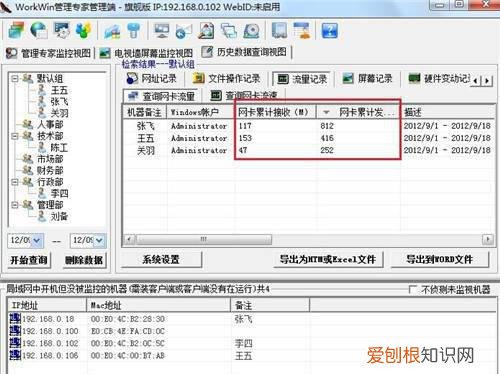500x374 pixels.
Task: Open the 文件操作记录 tab
Action: coord(227,79)
